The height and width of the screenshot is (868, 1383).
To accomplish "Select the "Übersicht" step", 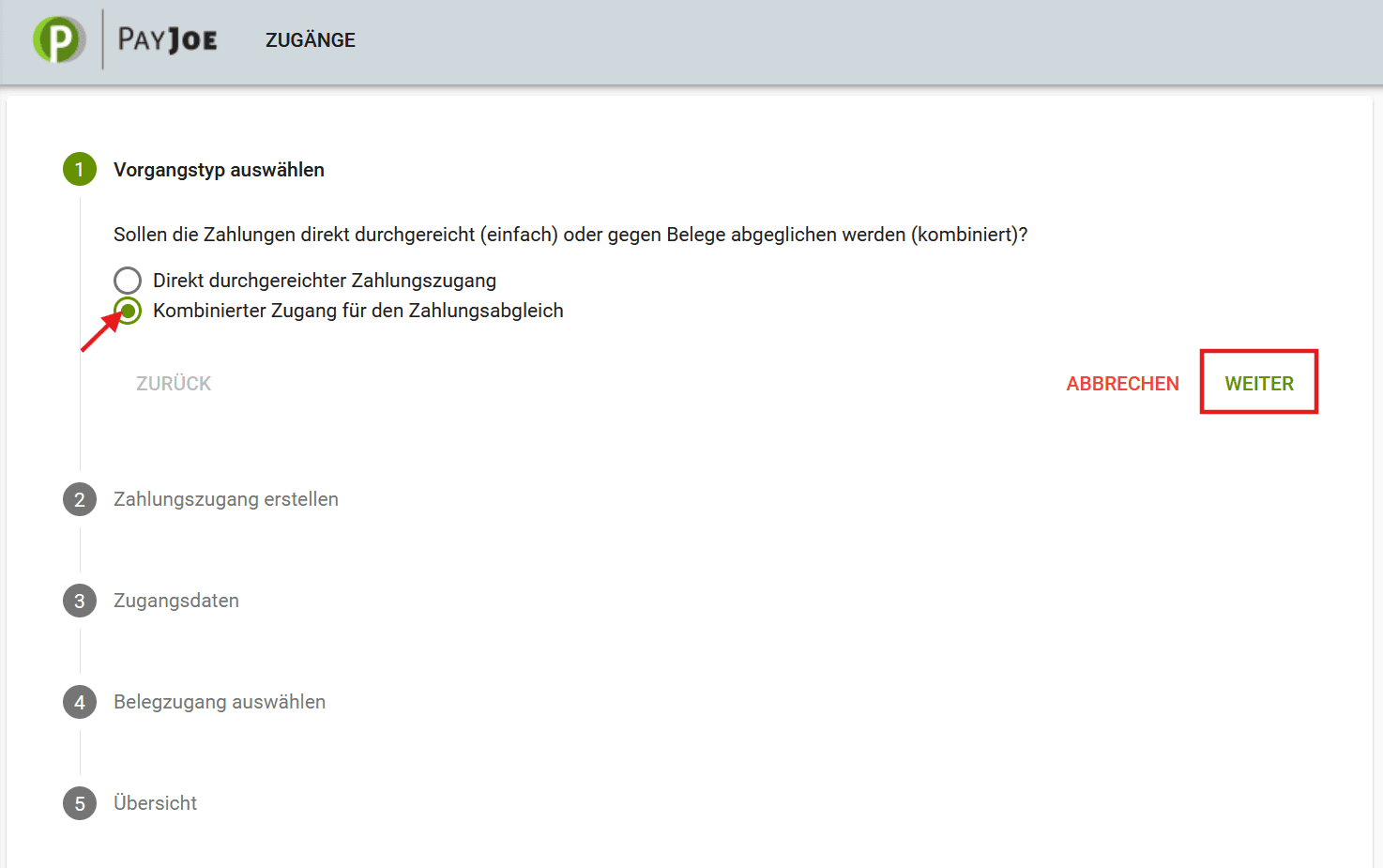I will pos(156,803).
